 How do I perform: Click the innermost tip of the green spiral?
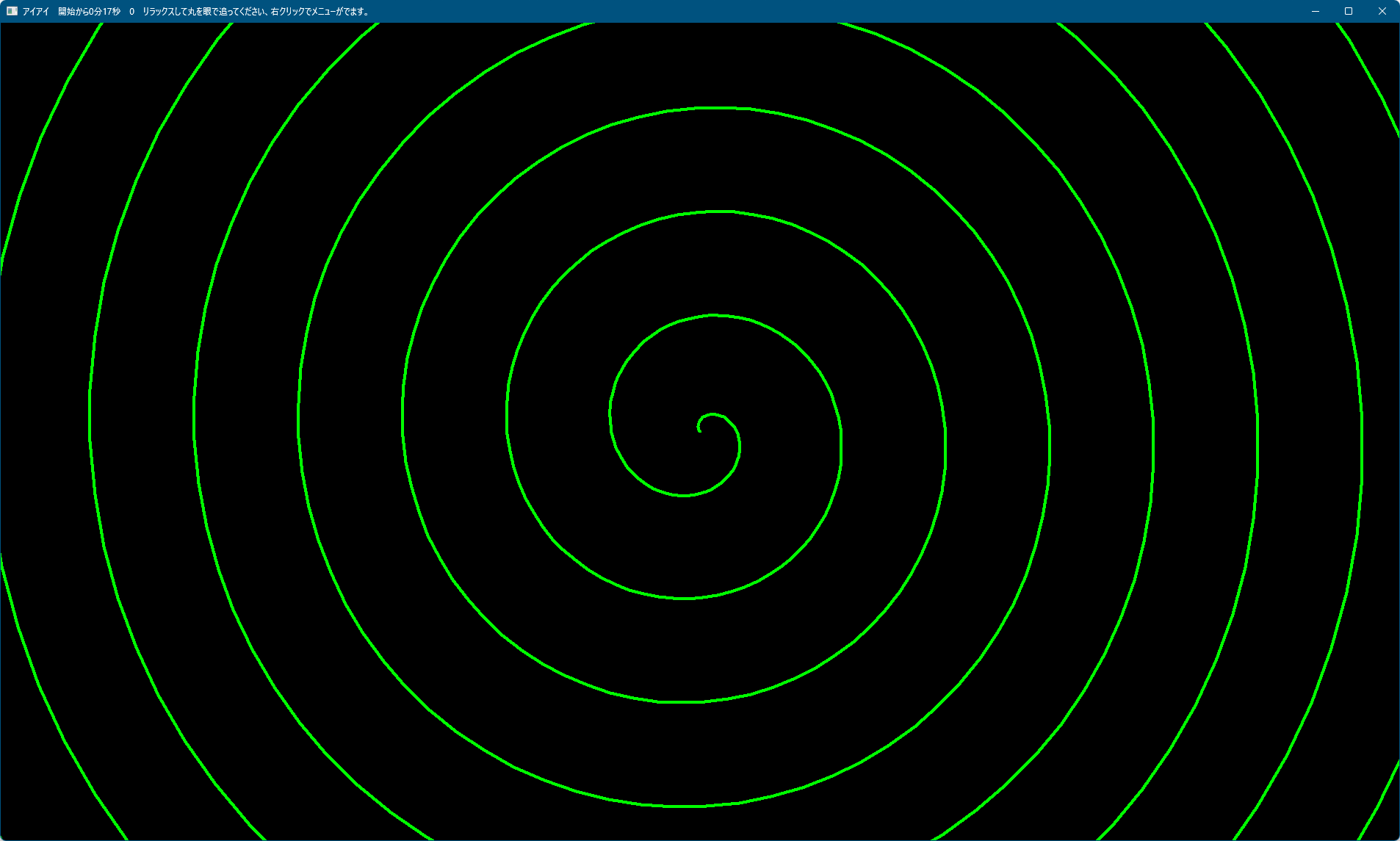700,431
